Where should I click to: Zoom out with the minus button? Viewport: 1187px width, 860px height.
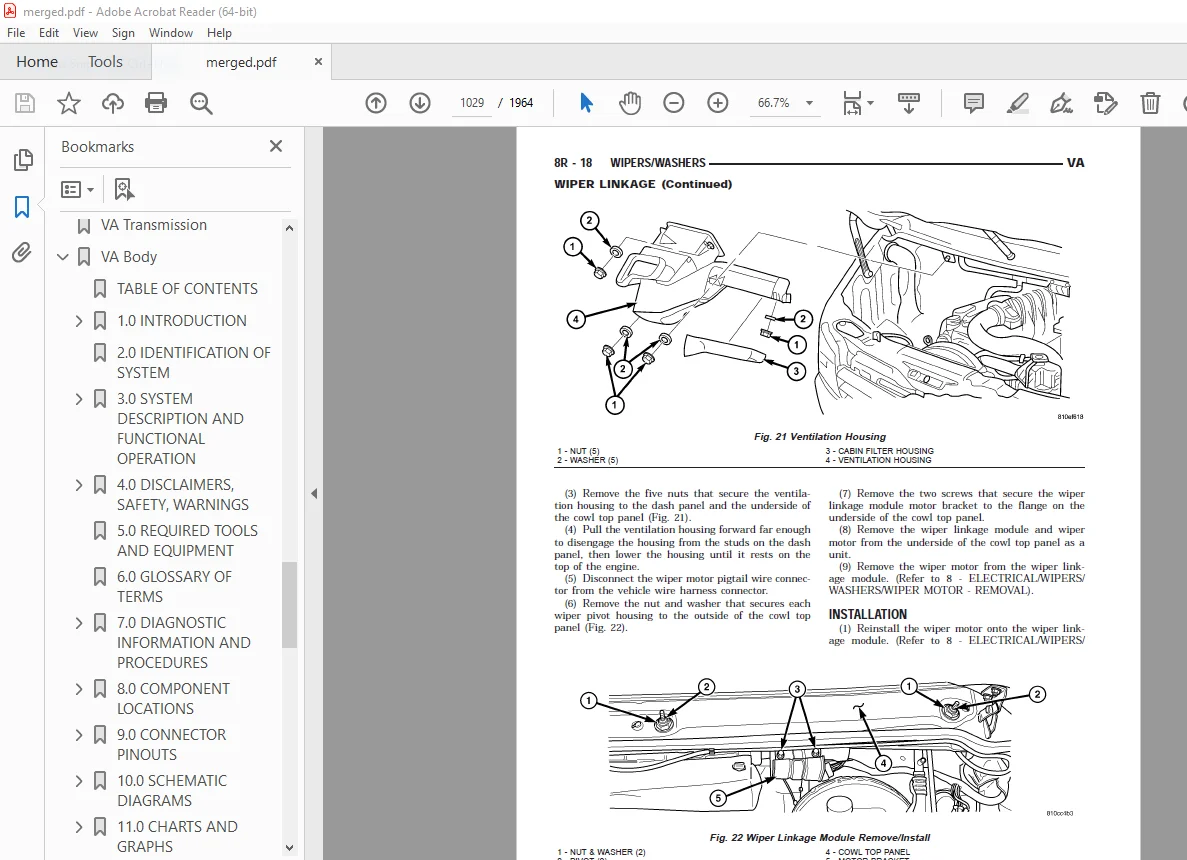673,103
